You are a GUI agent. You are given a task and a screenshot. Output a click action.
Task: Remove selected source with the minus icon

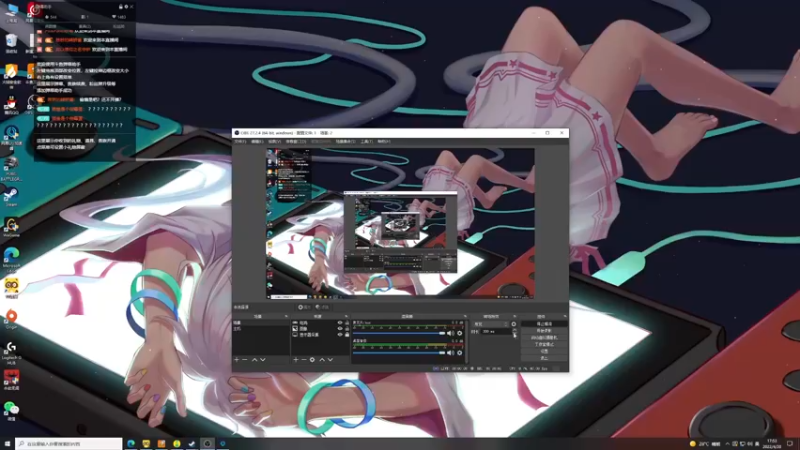pyautogui.click(x=304, y=360)
